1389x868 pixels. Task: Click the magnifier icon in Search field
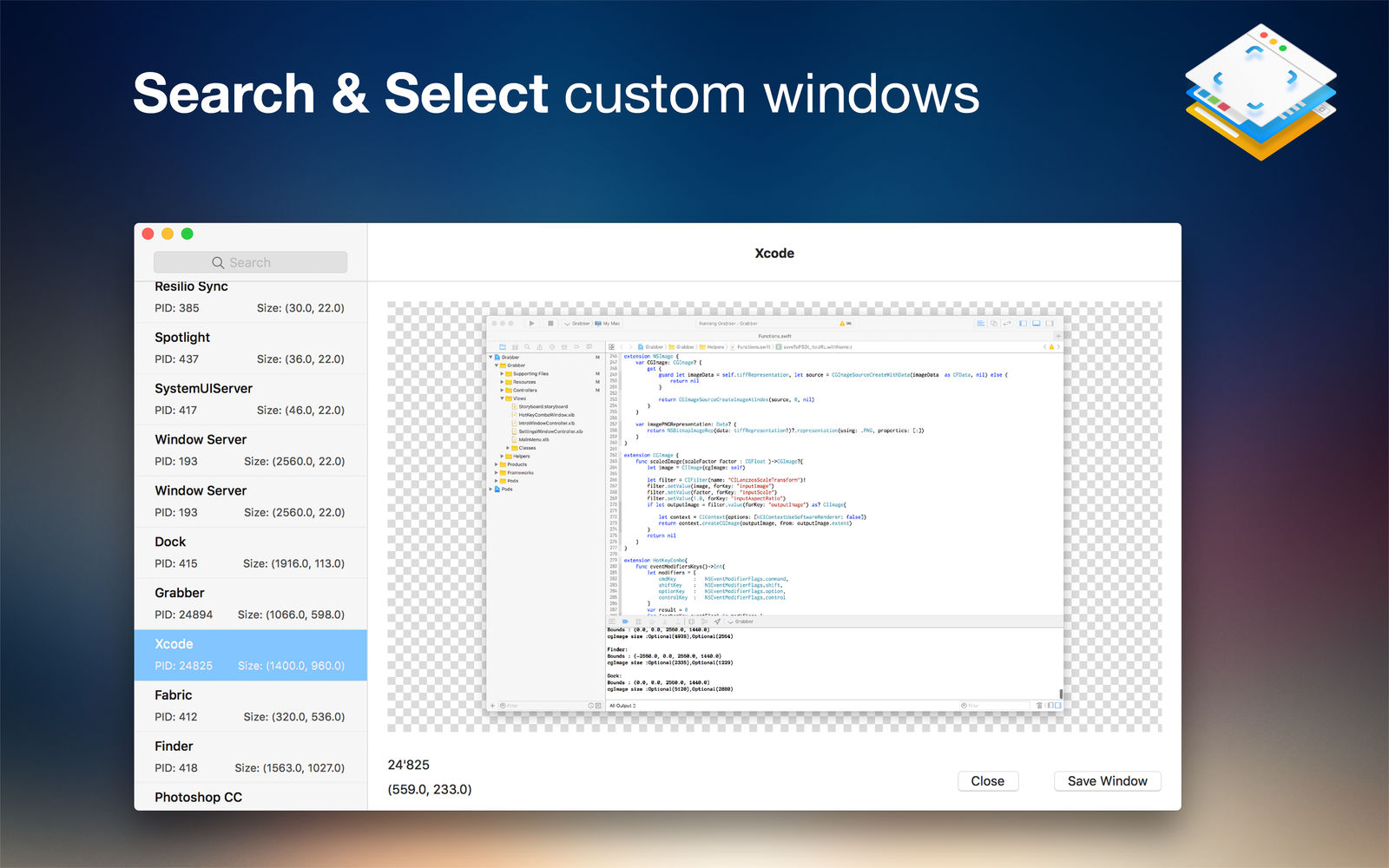click(x=218, y=263)
